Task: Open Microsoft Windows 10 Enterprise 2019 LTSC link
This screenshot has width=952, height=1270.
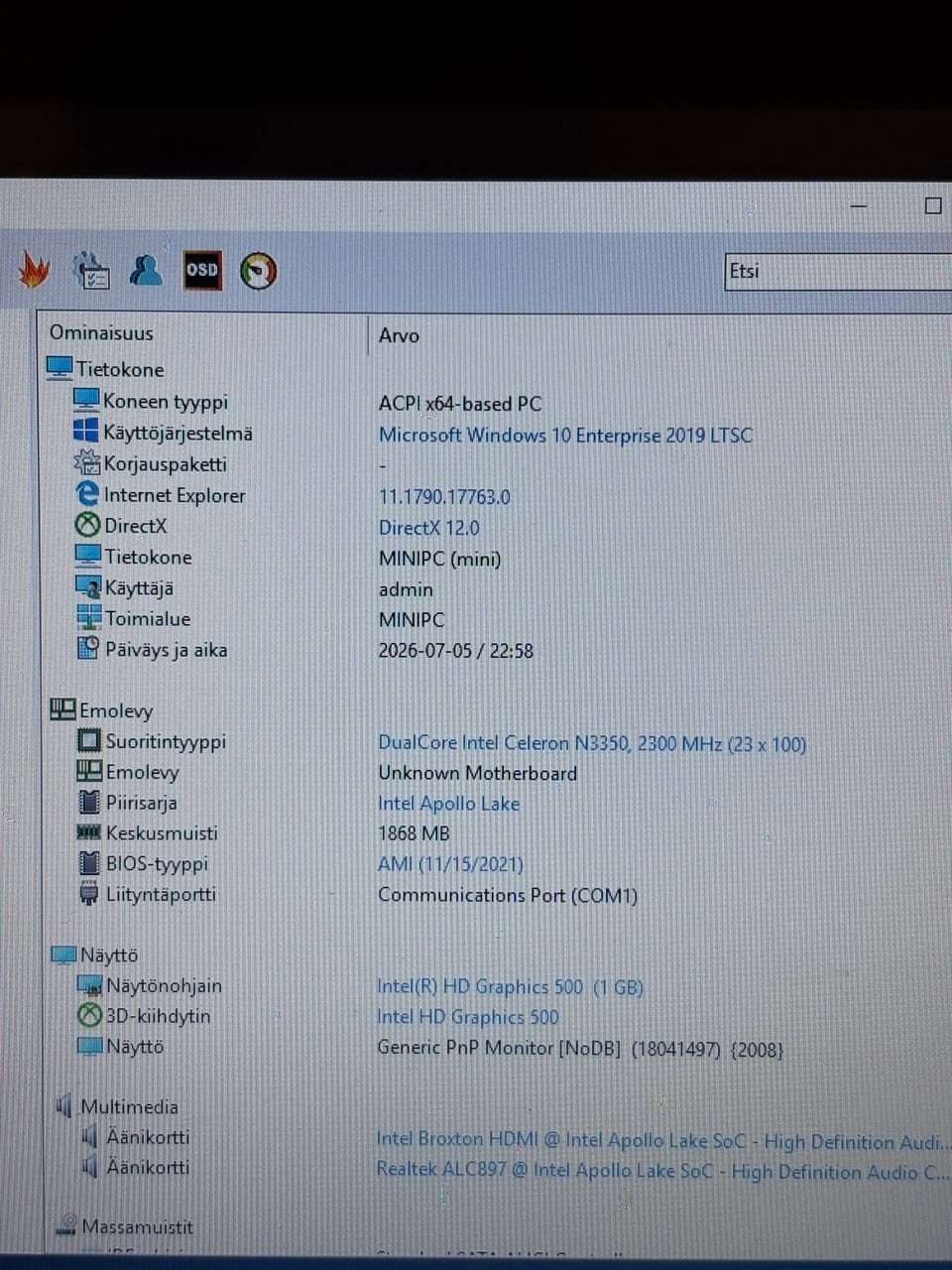Action: 565,435
